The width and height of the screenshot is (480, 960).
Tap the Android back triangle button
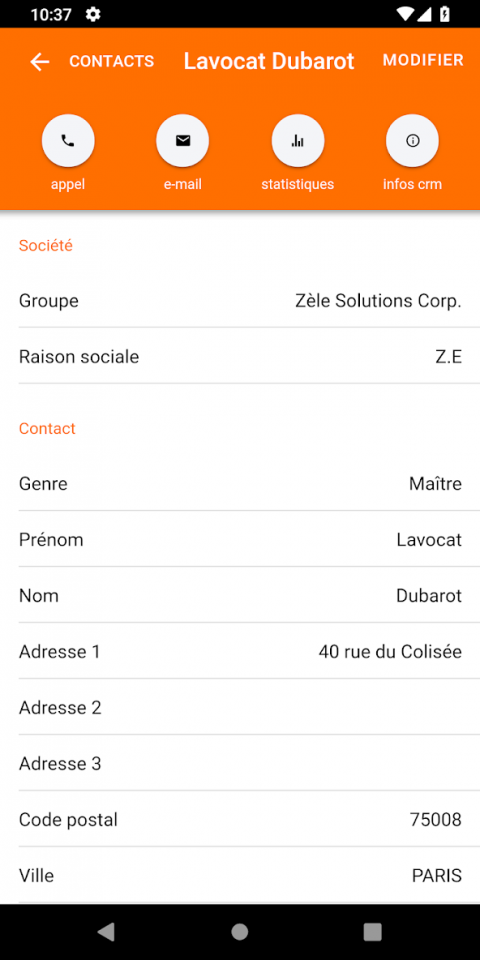tap(106, 932)
